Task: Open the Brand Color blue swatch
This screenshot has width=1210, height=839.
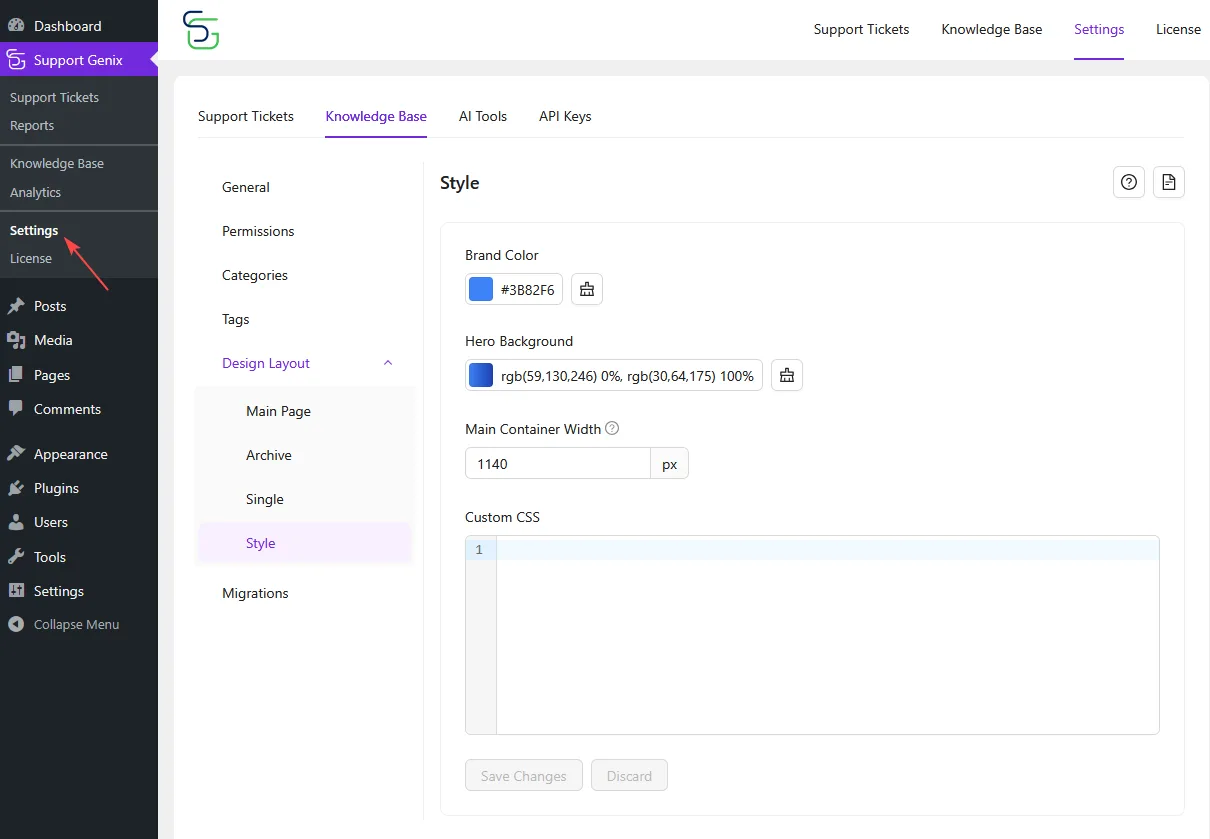Action: pyautogui.click(x=481, y=289)
